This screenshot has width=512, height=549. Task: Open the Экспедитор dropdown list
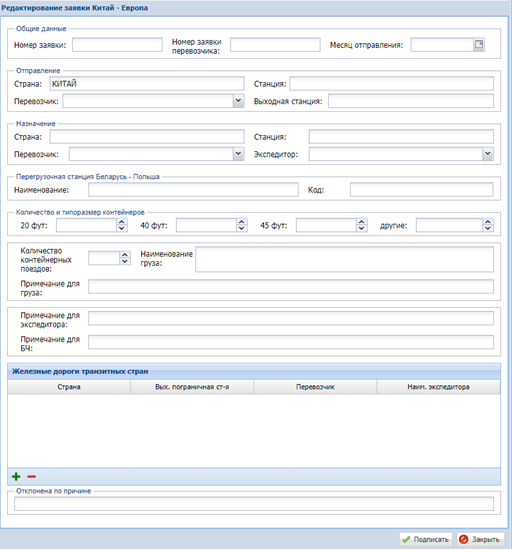[487, 154]
